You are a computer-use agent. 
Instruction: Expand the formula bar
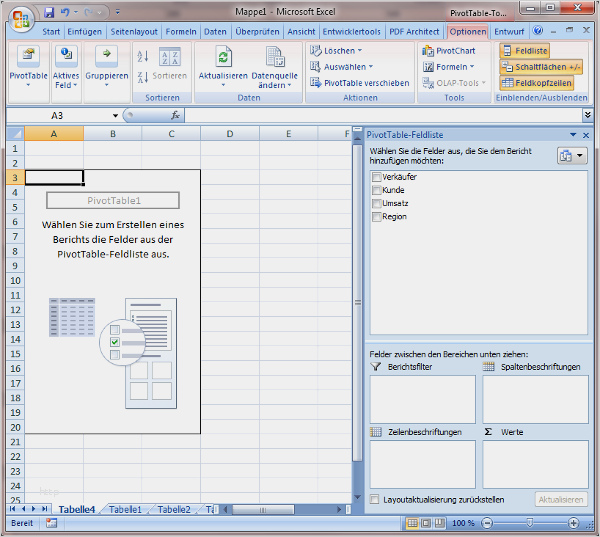pos(587,114)
